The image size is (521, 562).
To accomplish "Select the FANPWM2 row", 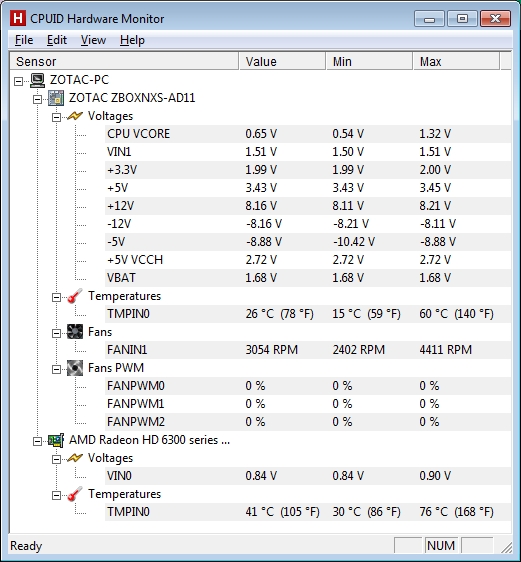I will pyautogui.click(x=308, y=422).
